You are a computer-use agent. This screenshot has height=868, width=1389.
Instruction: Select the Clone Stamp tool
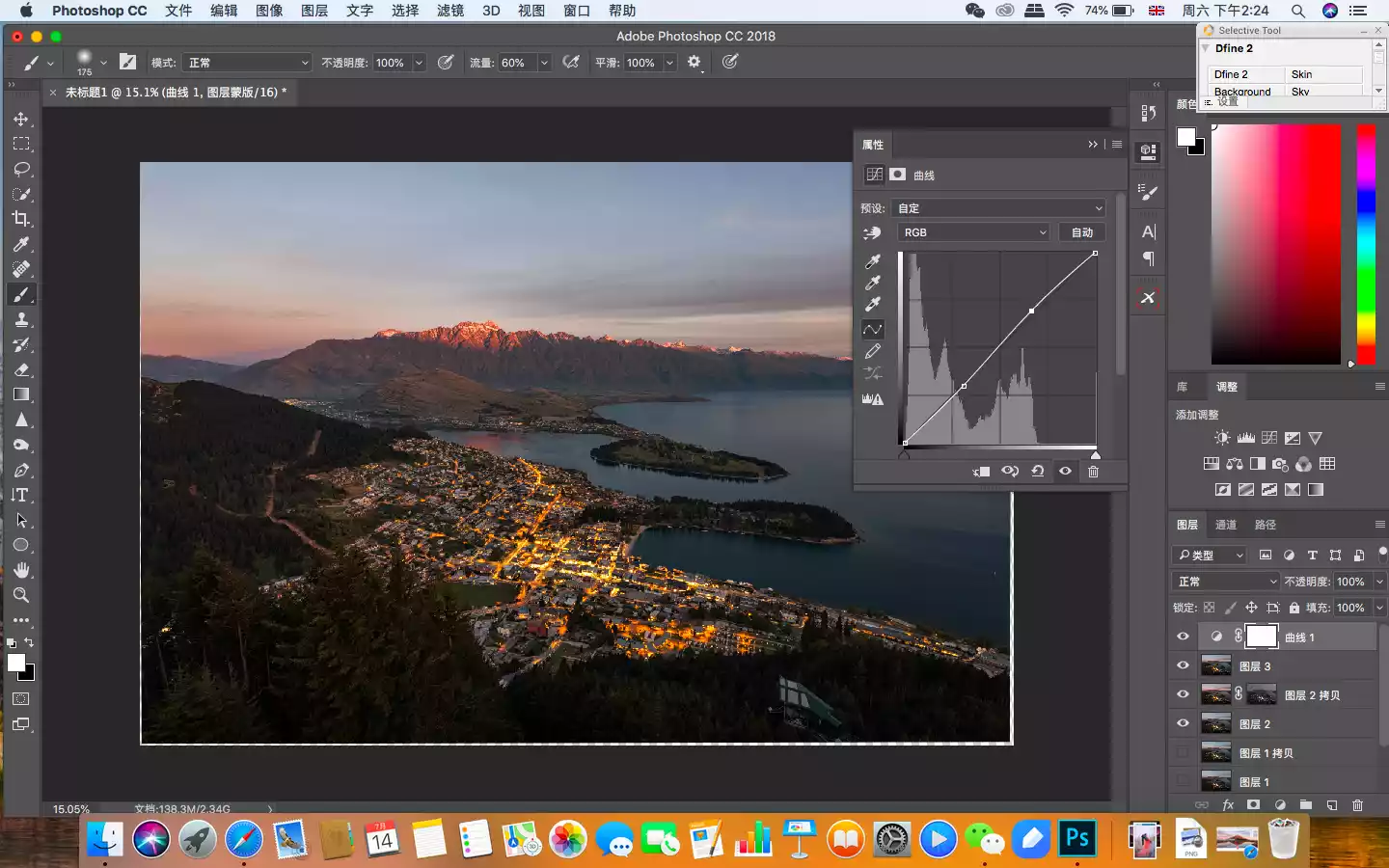tap(21, 320)
